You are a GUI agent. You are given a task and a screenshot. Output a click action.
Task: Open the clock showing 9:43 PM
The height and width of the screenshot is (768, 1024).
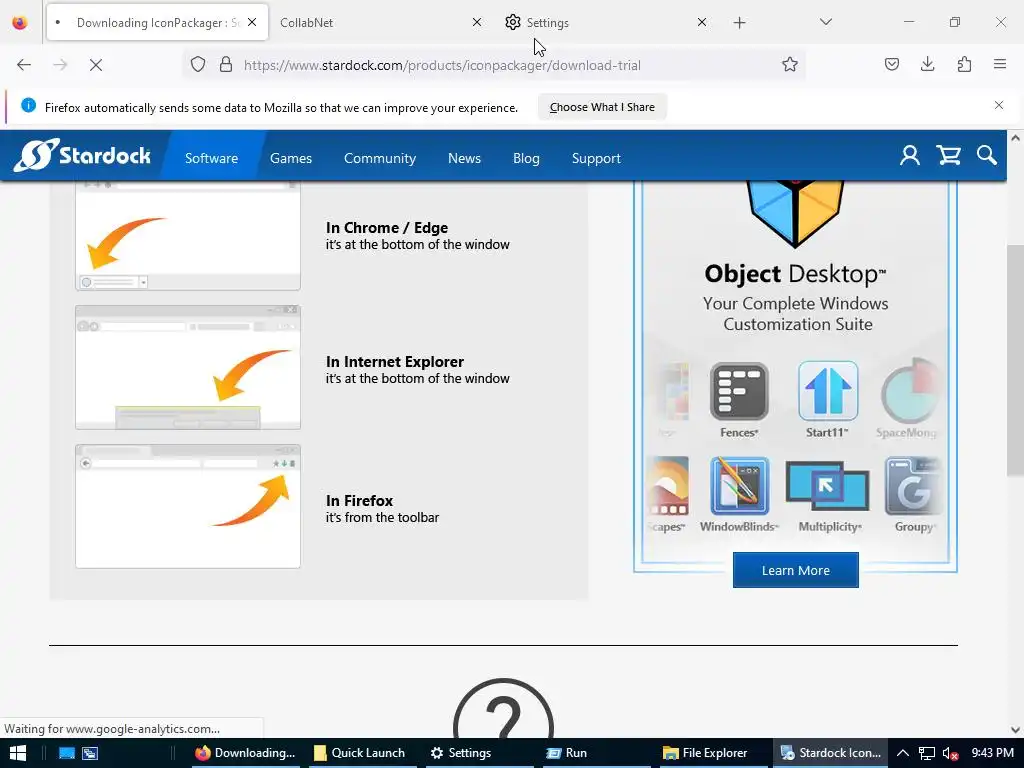tap(992, 753)
